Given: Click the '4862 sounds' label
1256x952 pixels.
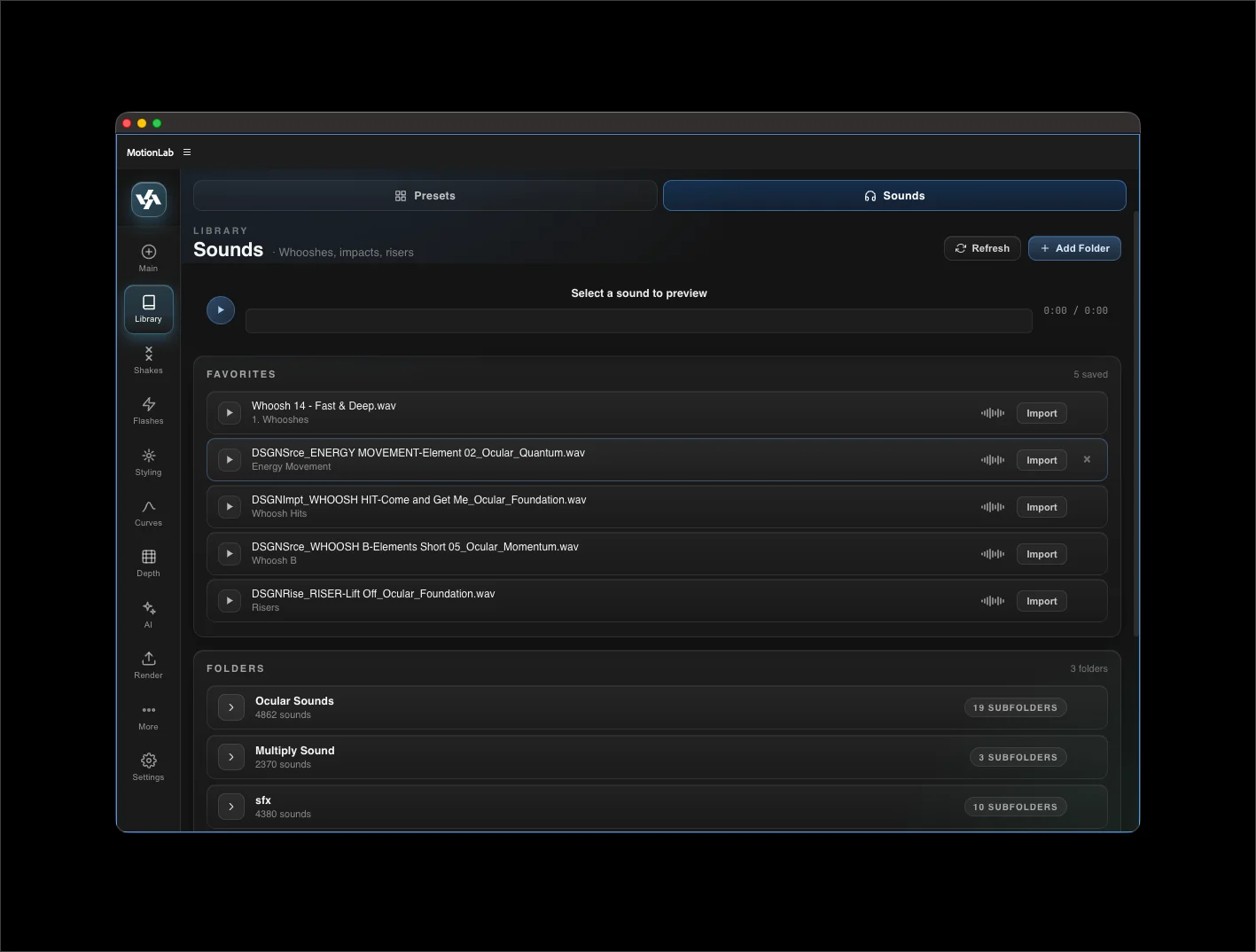Looking at the screenshot, I should 283,714.
